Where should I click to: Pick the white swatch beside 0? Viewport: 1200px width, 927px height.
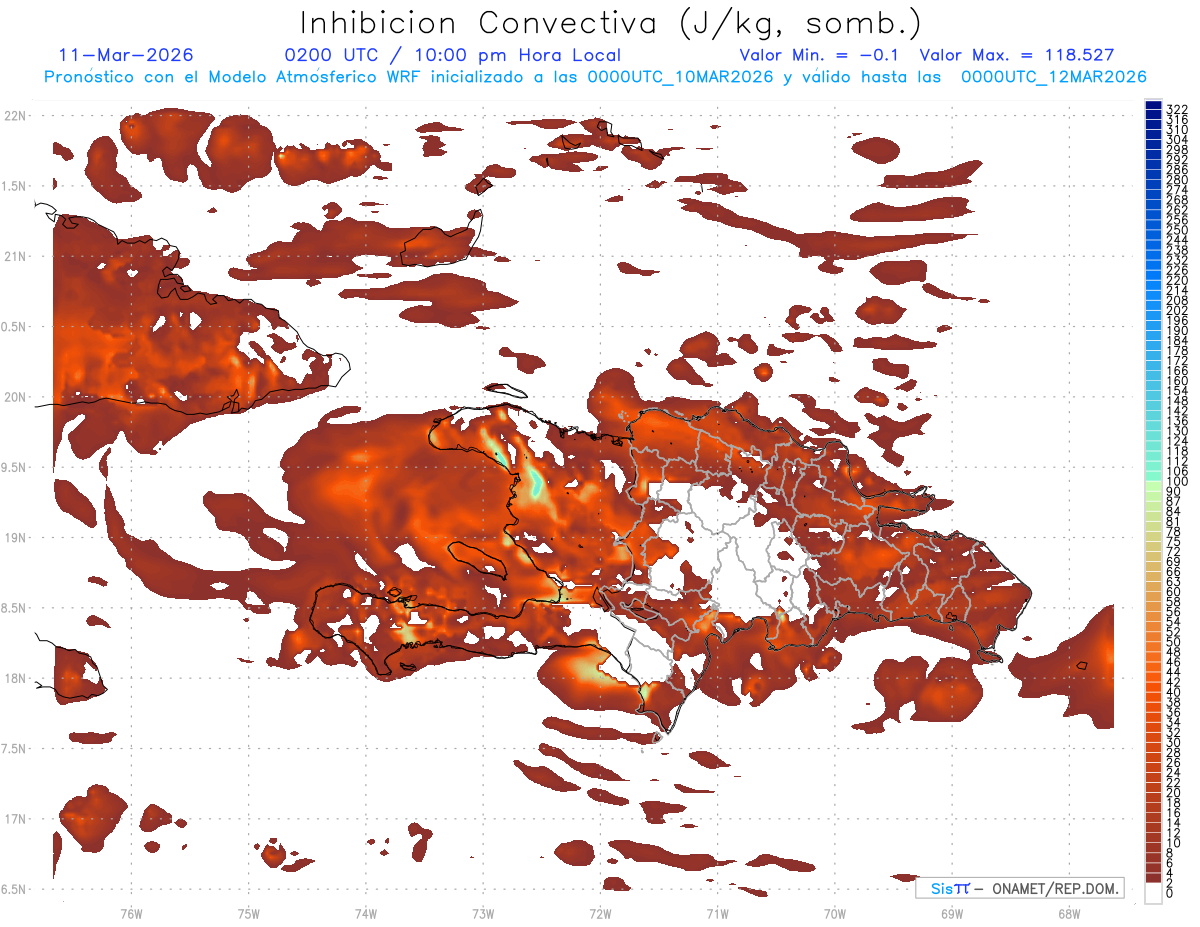1153,892
